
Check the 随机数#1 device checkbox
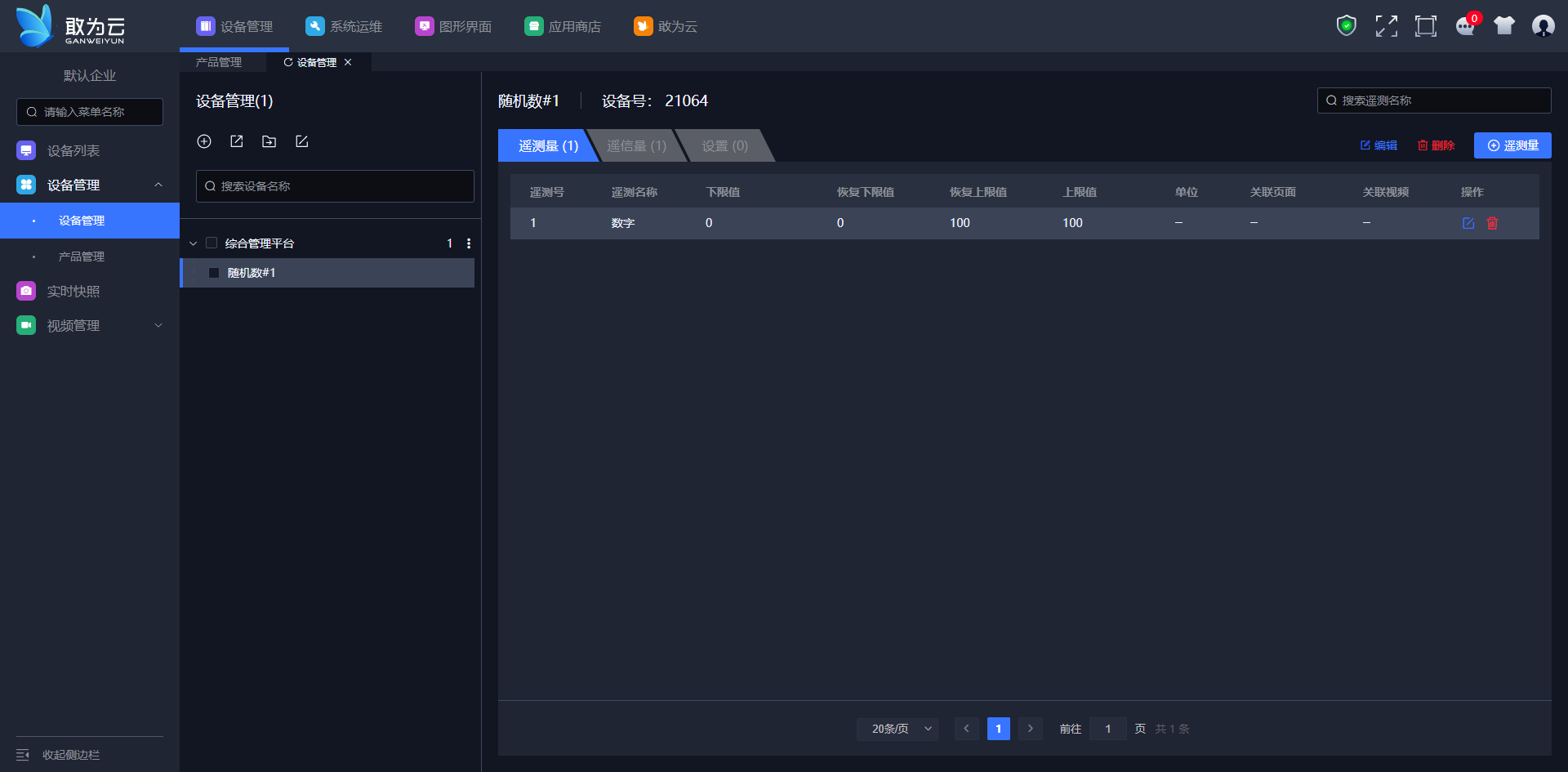pos(214,273)
